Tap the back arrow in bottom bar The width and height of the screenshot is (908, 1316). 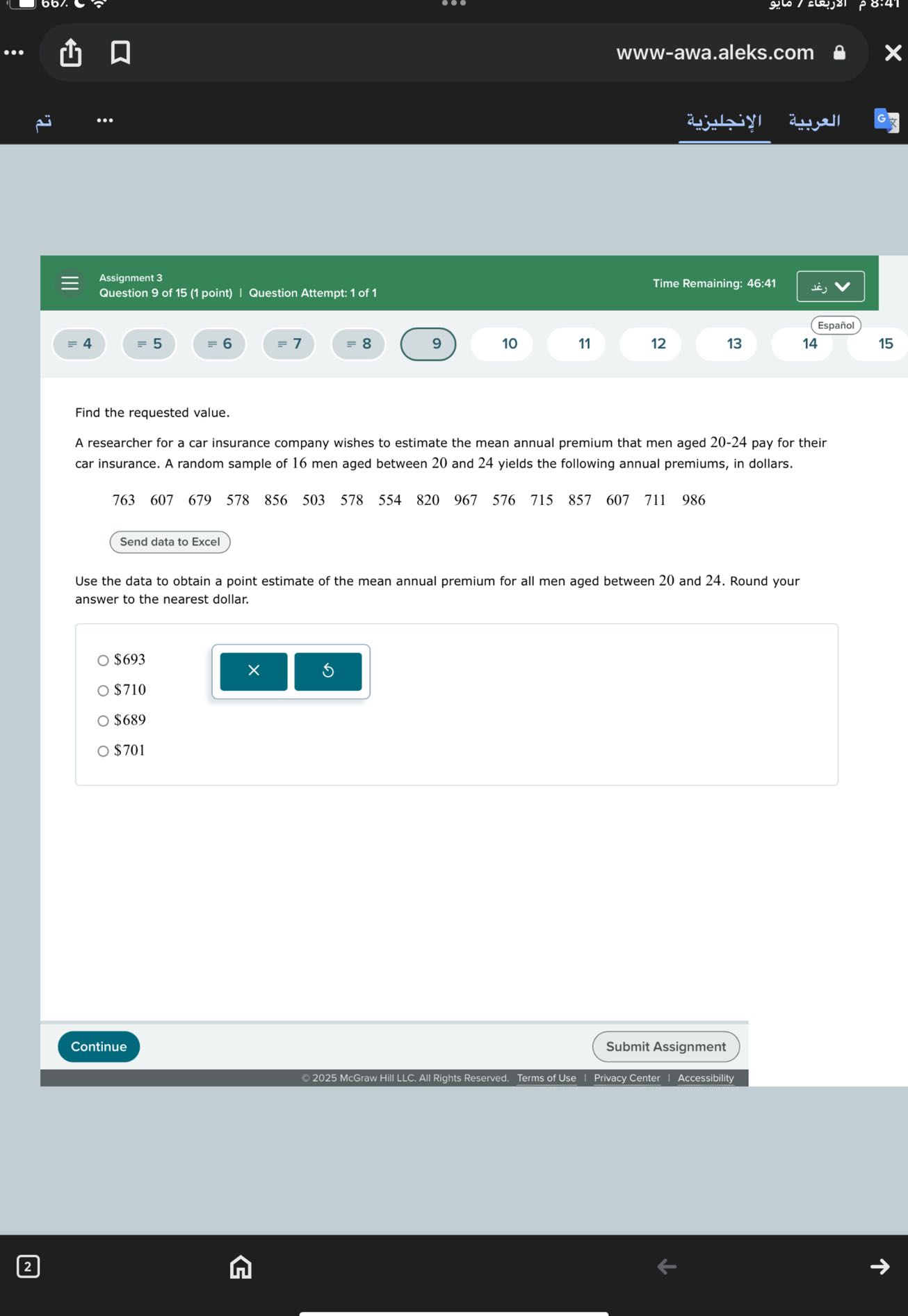[x=667, y=1267]
